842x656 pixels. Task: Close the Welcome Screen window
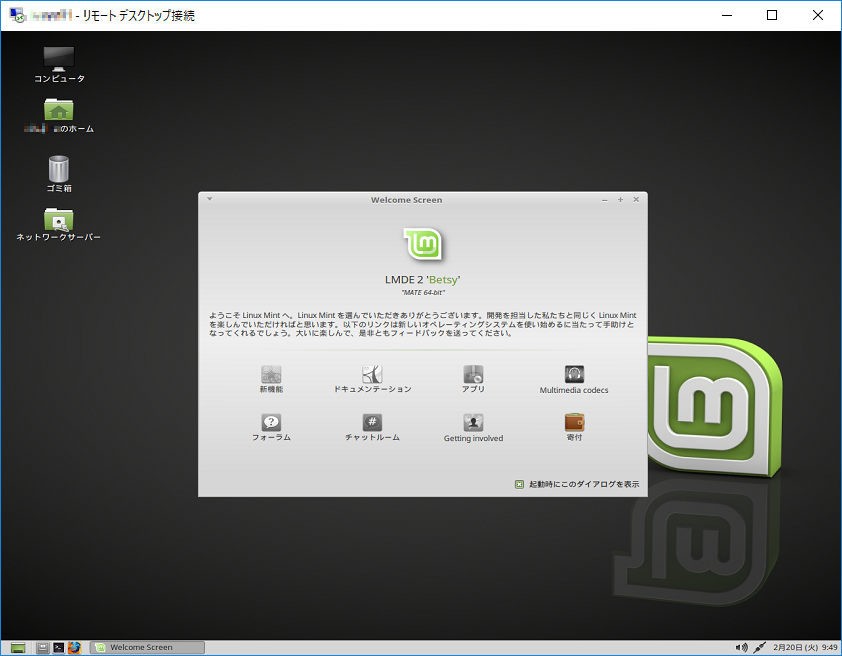click(x=636, y=200)
